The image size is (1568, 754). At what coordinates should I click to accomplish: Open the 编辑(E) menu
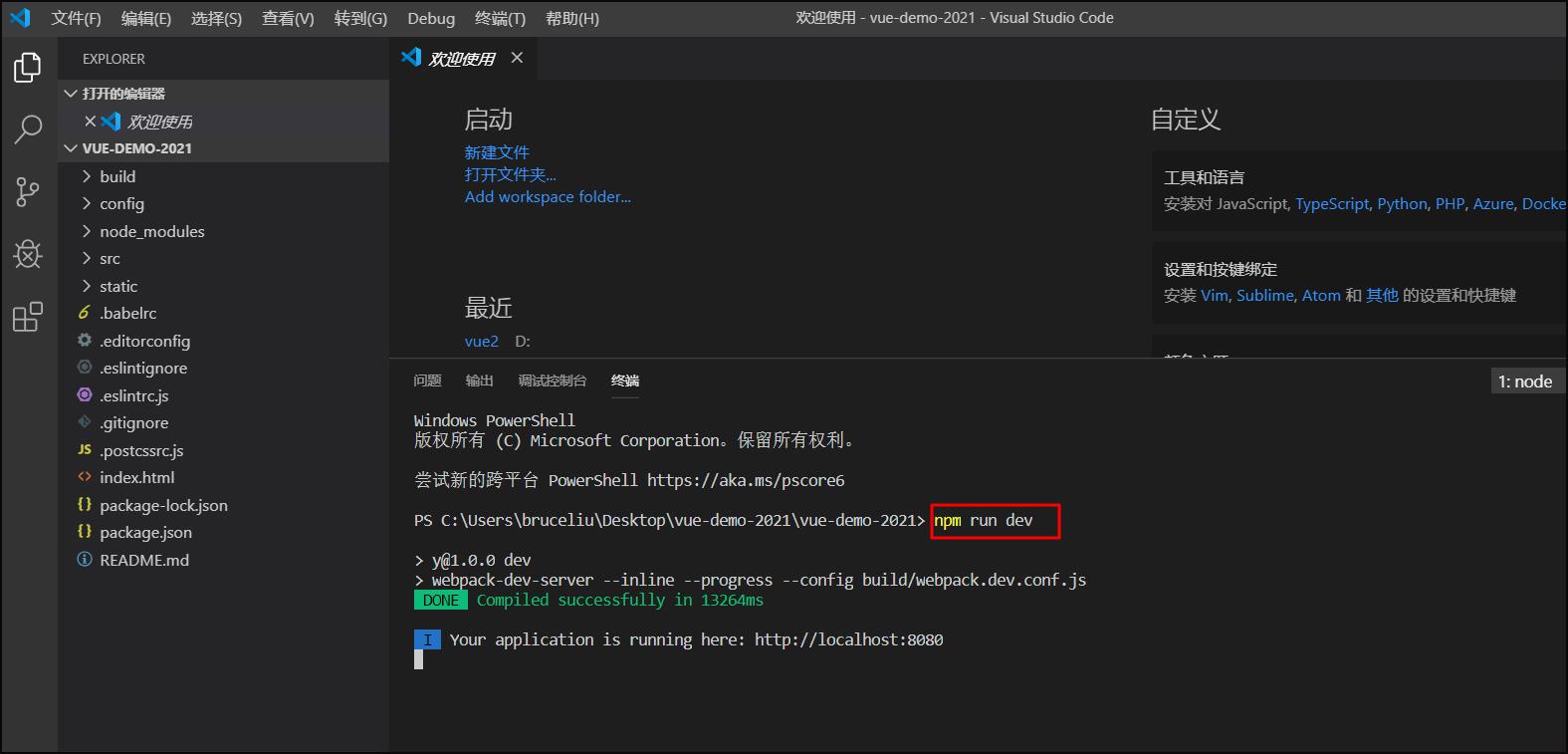click(x=146, y=18)
